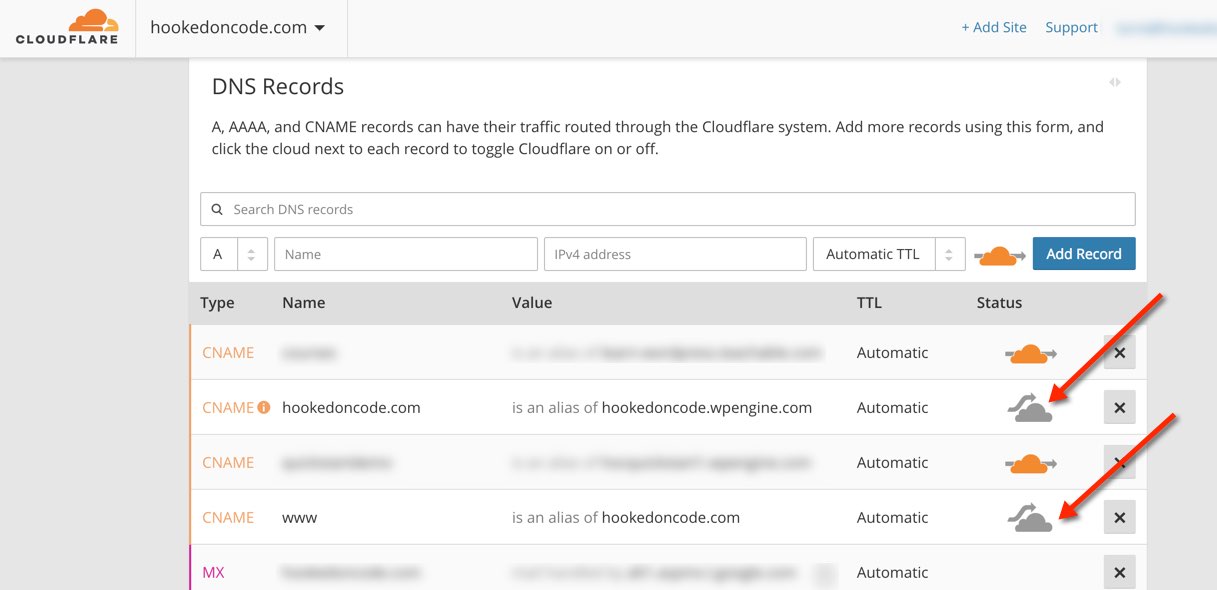
Task: Click the collapse arrows icon in DNS panel
Action: click(1115, 82)
